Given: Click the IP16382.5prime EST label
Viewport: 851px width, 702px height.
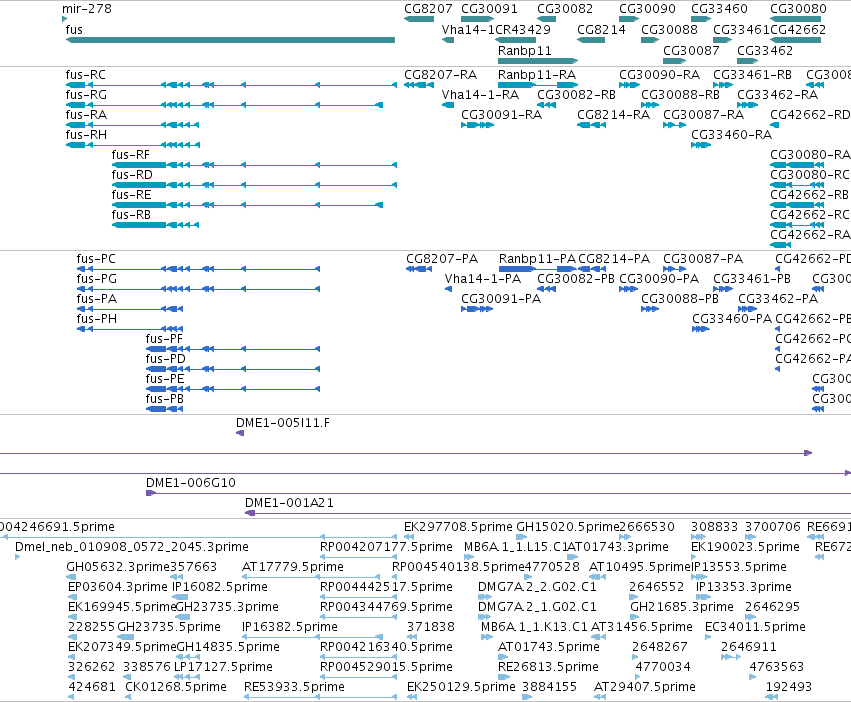Looking at the screenshot, I should (290, 627).
